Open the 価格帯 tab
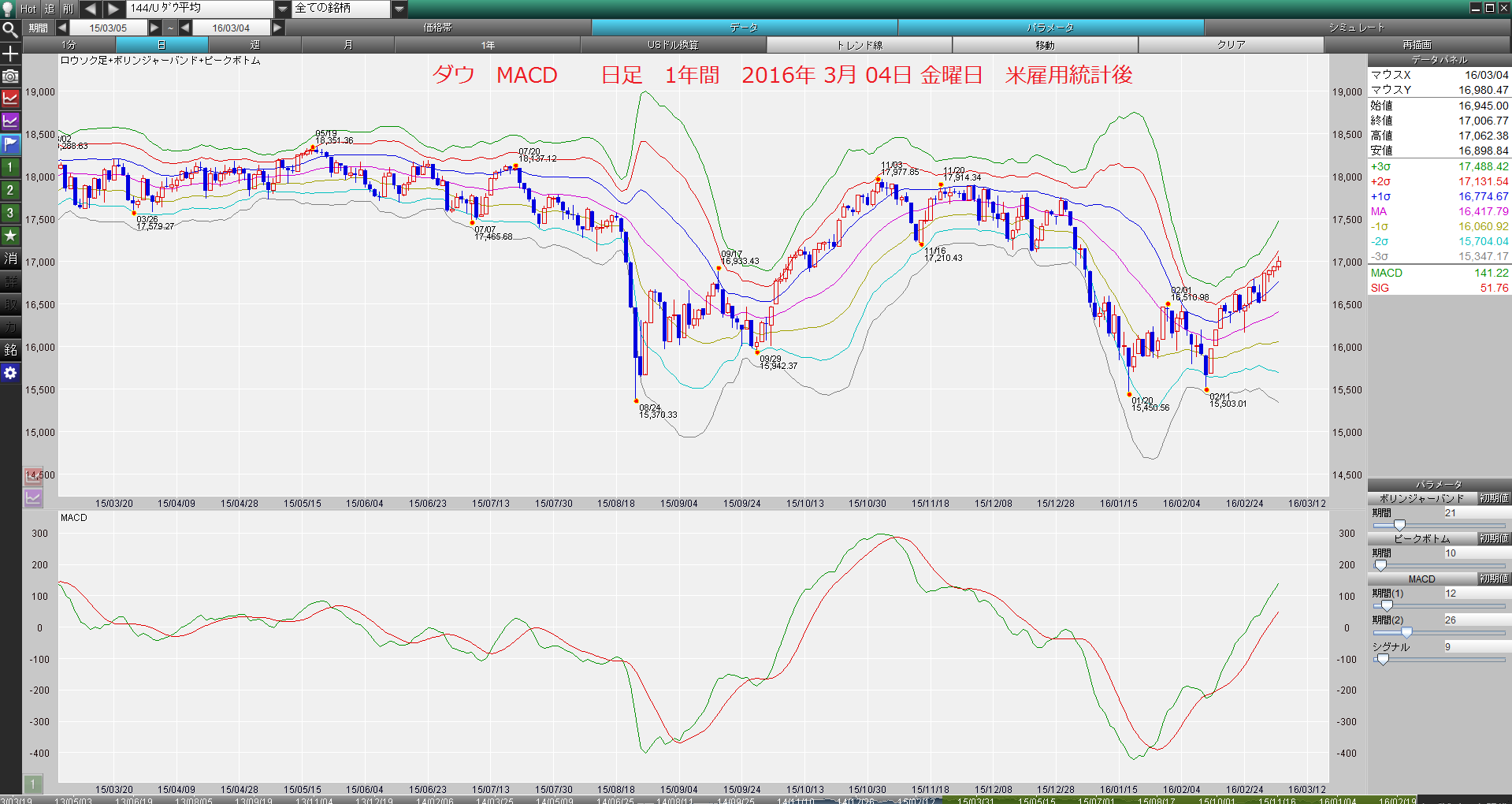Viewport: 1512px width, 804px height. (x=438, y=28)
